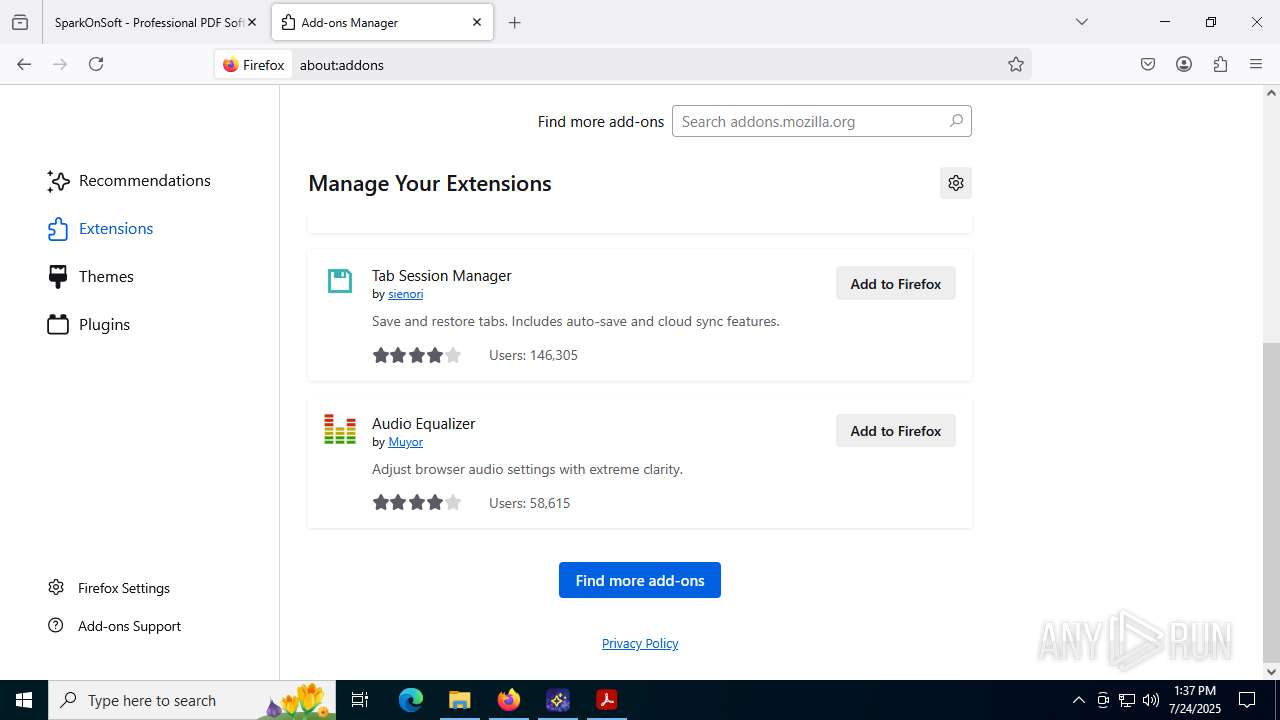Open the Extensions toolbar icon

click(1220, 64)
